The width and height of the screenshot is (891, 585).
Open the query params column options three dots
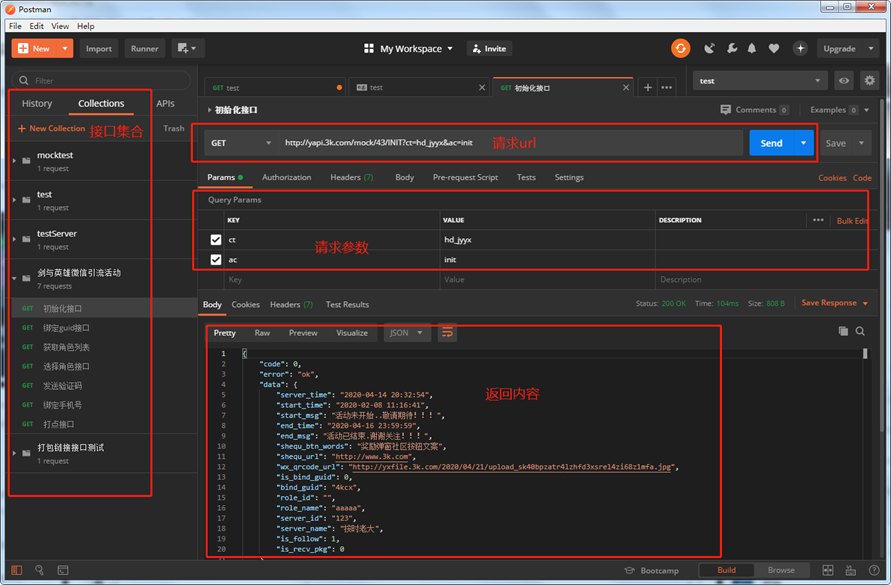click(x=818, y=220)
